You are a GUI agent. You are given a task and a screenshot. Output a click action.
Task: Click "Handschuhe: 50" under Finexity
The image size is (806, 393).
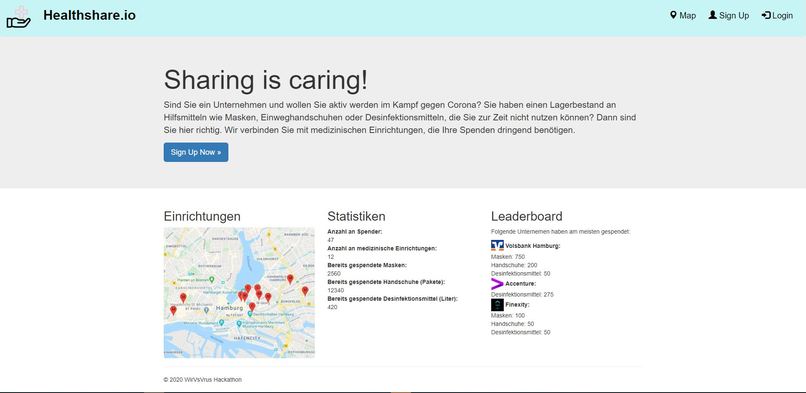point(512,324)
